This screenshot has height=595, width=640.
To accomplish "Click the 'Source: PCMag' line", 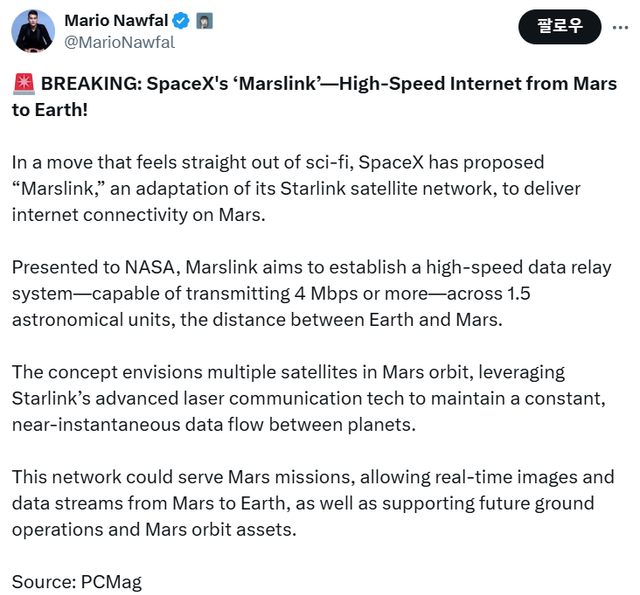I will [x=79, y=581].
